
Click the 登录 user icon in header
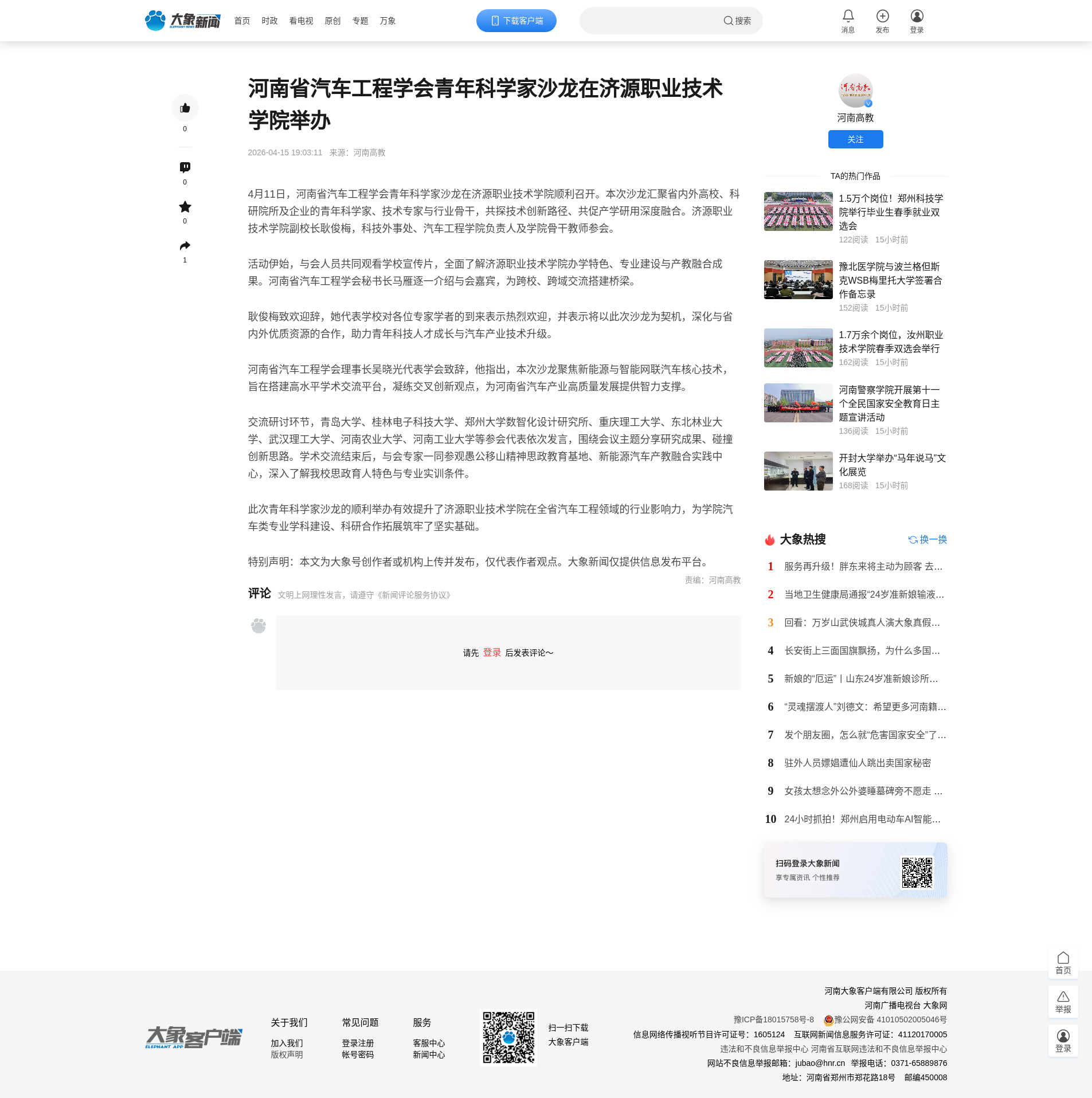[x=917, y=17]
